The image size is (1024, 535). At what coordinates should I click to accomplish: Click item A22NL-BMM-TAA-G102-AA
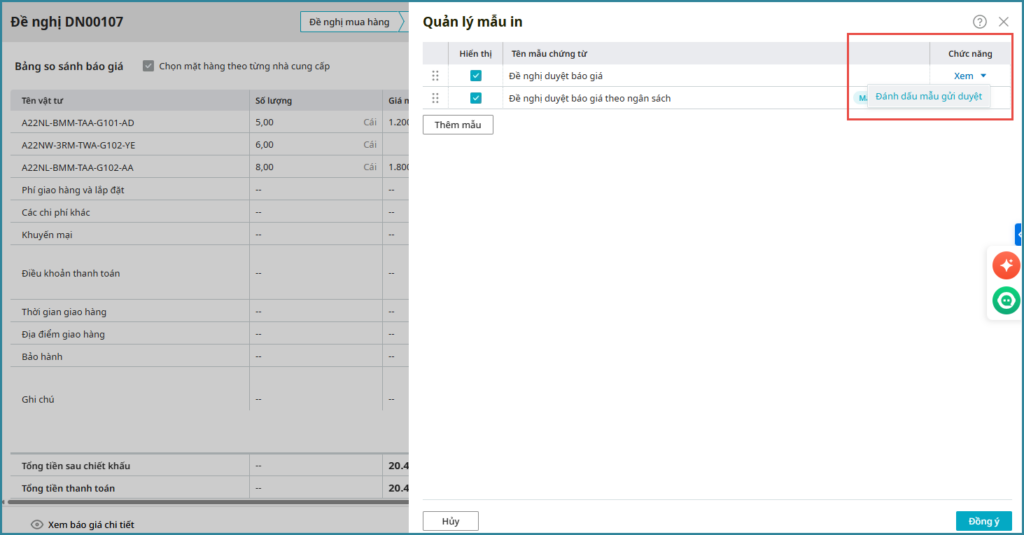point(77,167)
